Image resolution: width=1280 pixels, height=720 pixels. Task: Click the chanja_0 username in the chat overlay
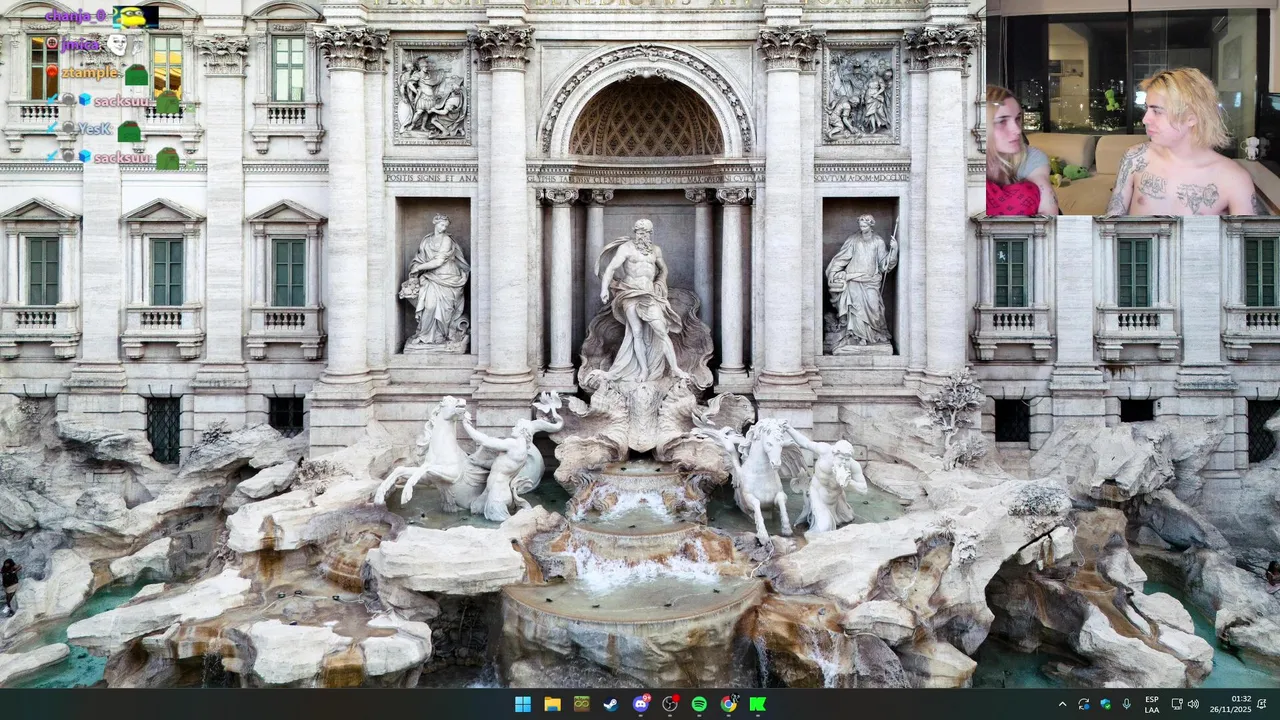[75, 16]
